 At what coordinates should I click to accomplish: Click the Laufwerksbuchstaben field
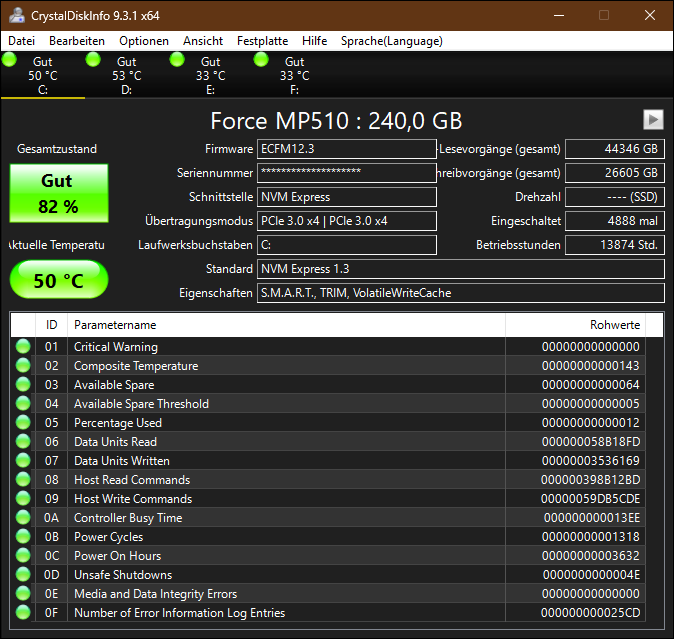(347, 245)
